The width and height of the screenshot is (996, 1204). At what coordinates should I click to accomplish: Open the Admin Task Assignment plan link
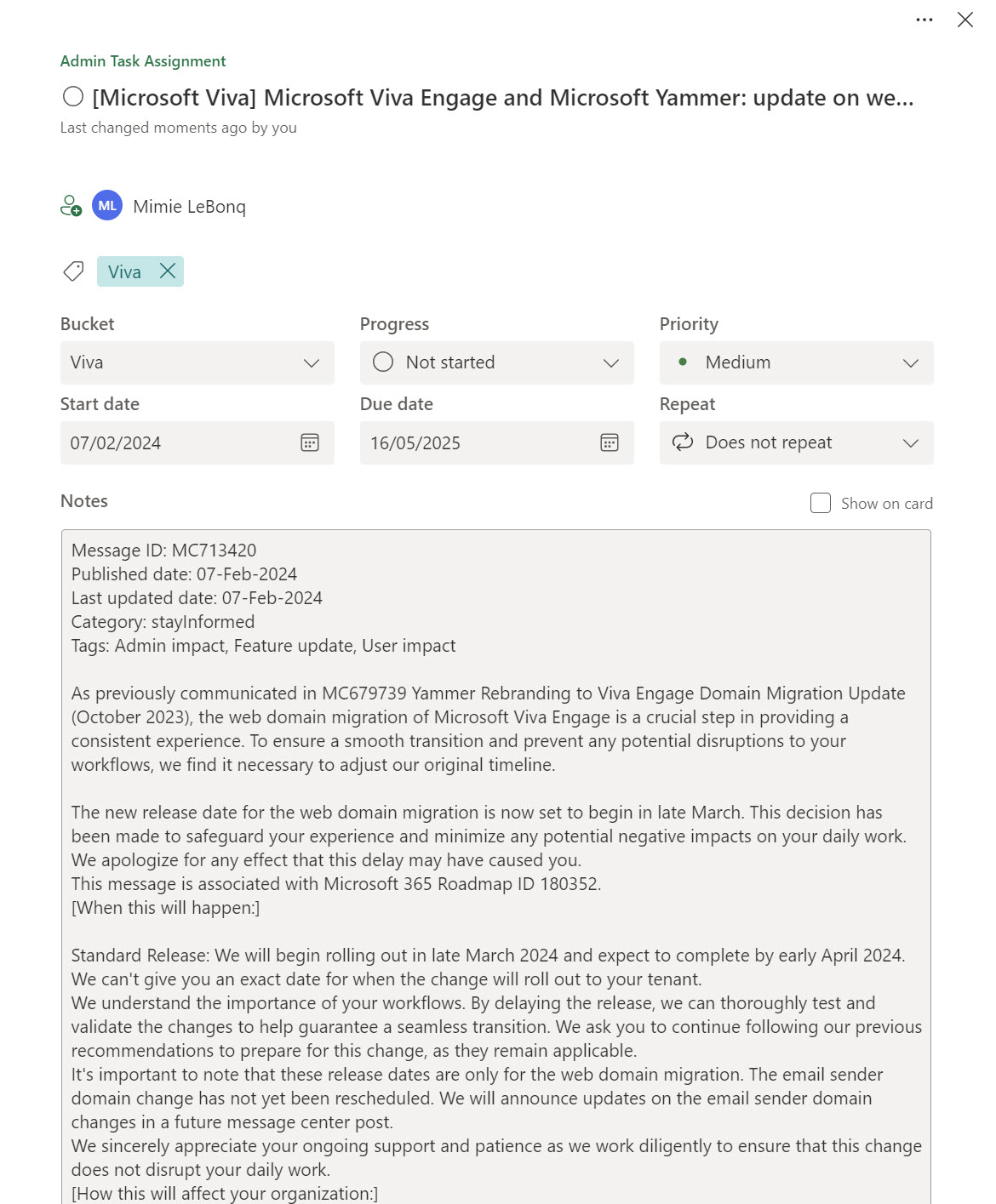(143, 61)
